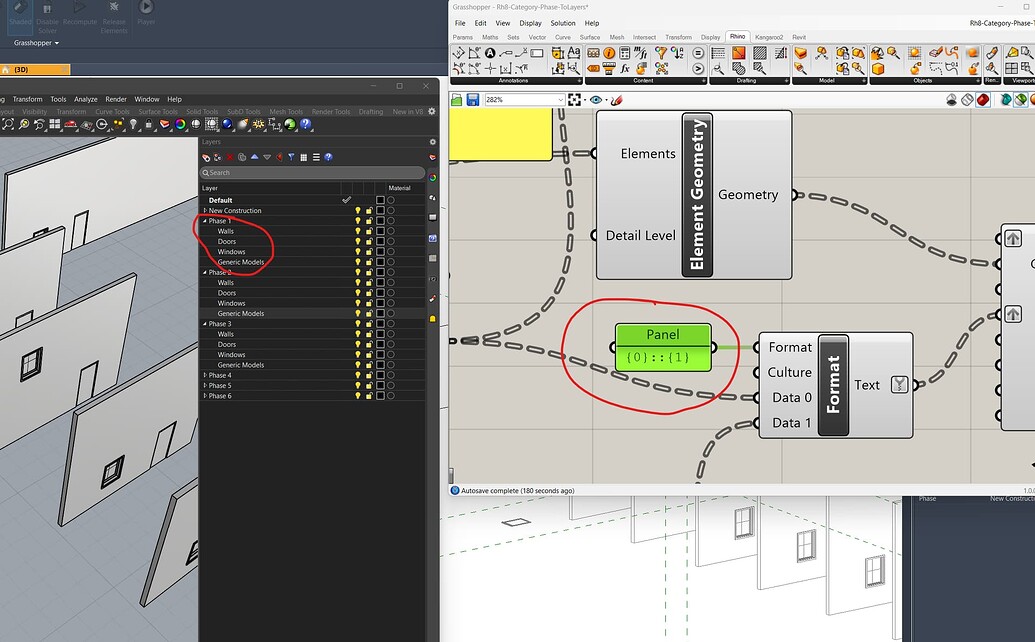Collapse the Phase 2 layer tree
1035x642 pixels.
click(205, 272)
